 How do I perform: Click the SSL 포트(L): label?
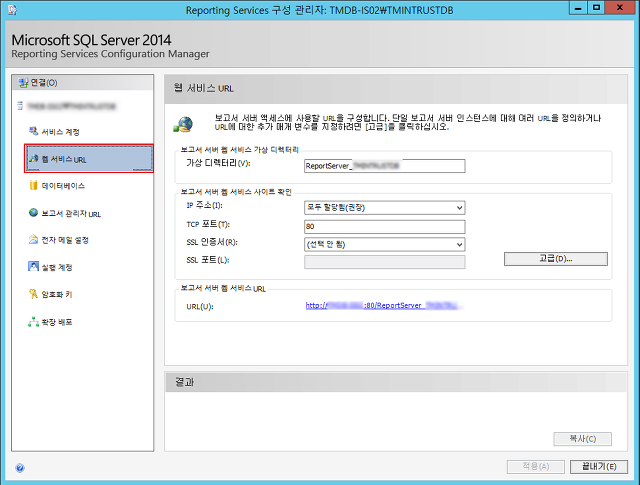(207, 260)
